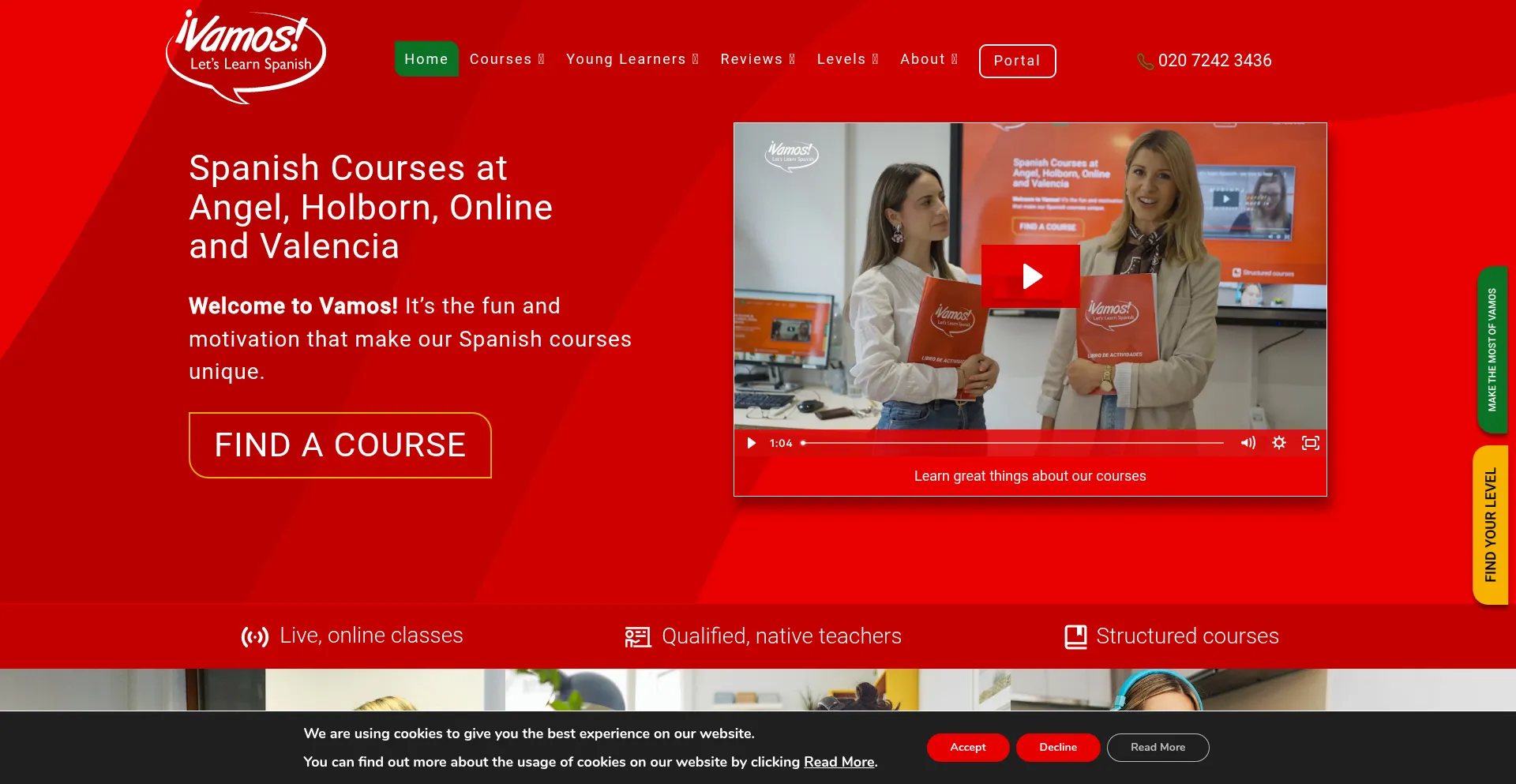This screenshot has width=1516, height=784.
Task: Mute the video with the volume icon
Action: 1248,443
